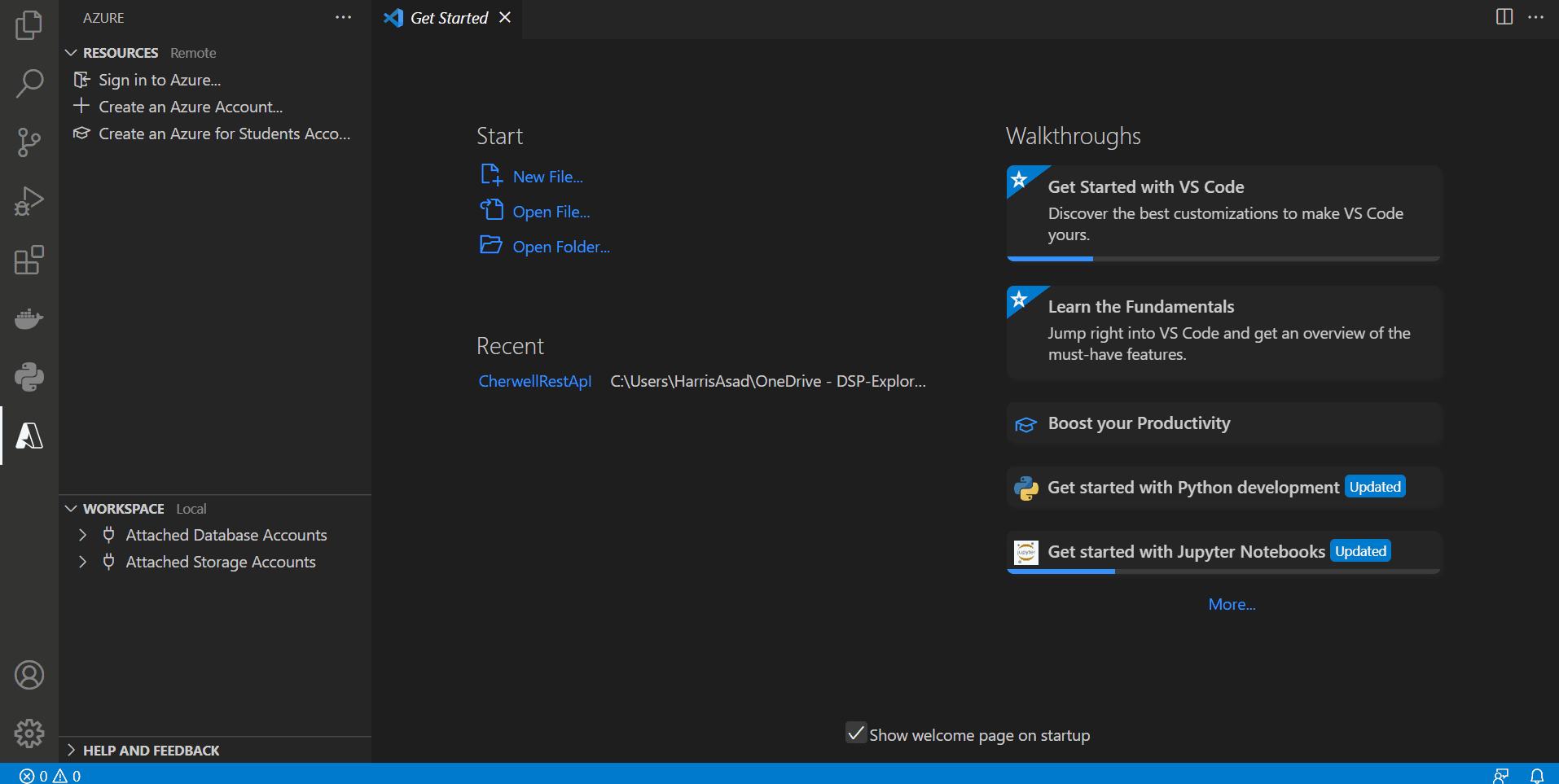Click the Jupyter logo in walkthroughs
This screenshot has width=1559, height=784.
click(x=1026, y=552)
